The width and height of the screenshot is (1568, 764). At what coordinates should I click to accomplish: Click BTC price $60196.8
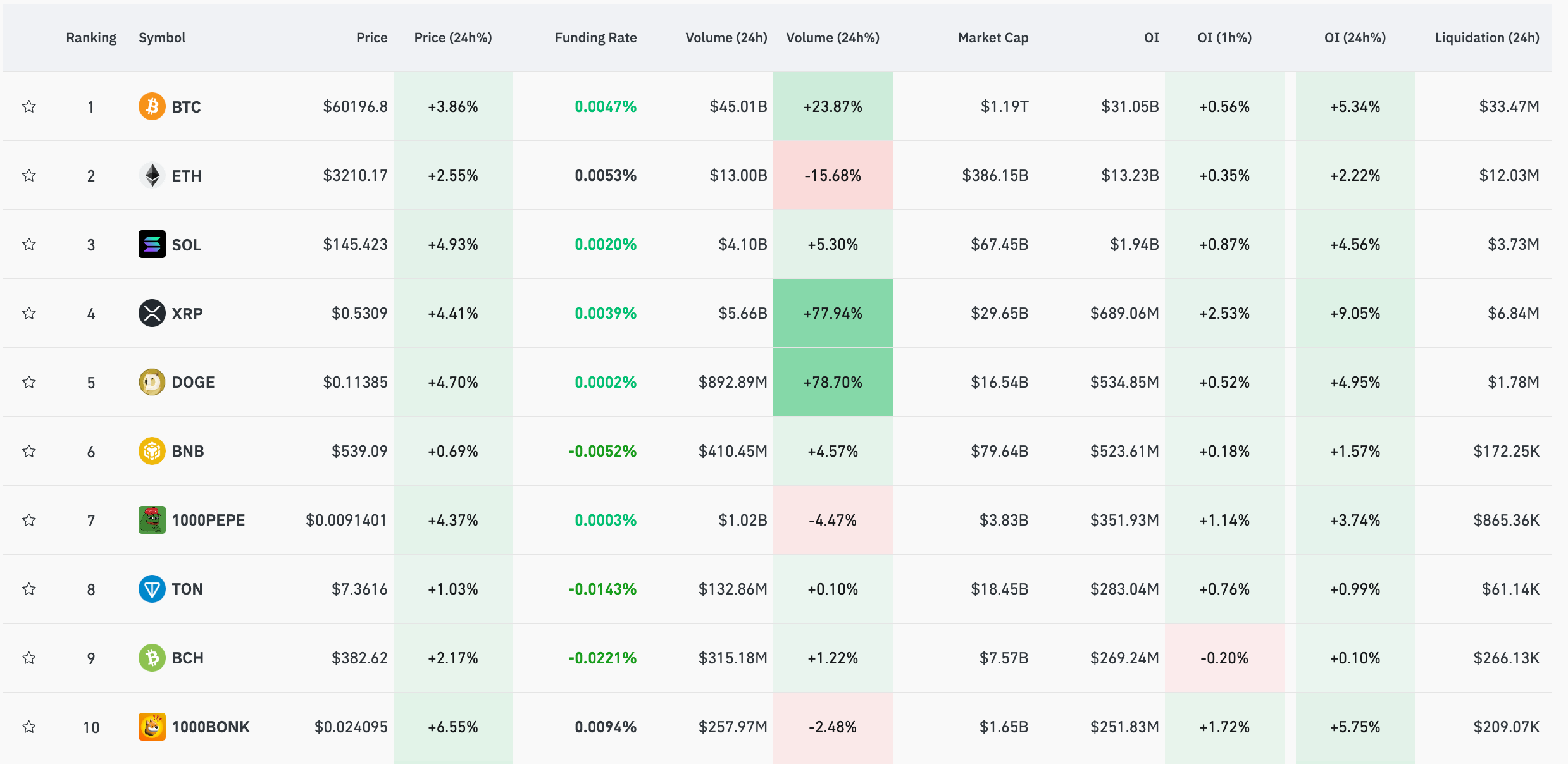[x=355, y=106]
